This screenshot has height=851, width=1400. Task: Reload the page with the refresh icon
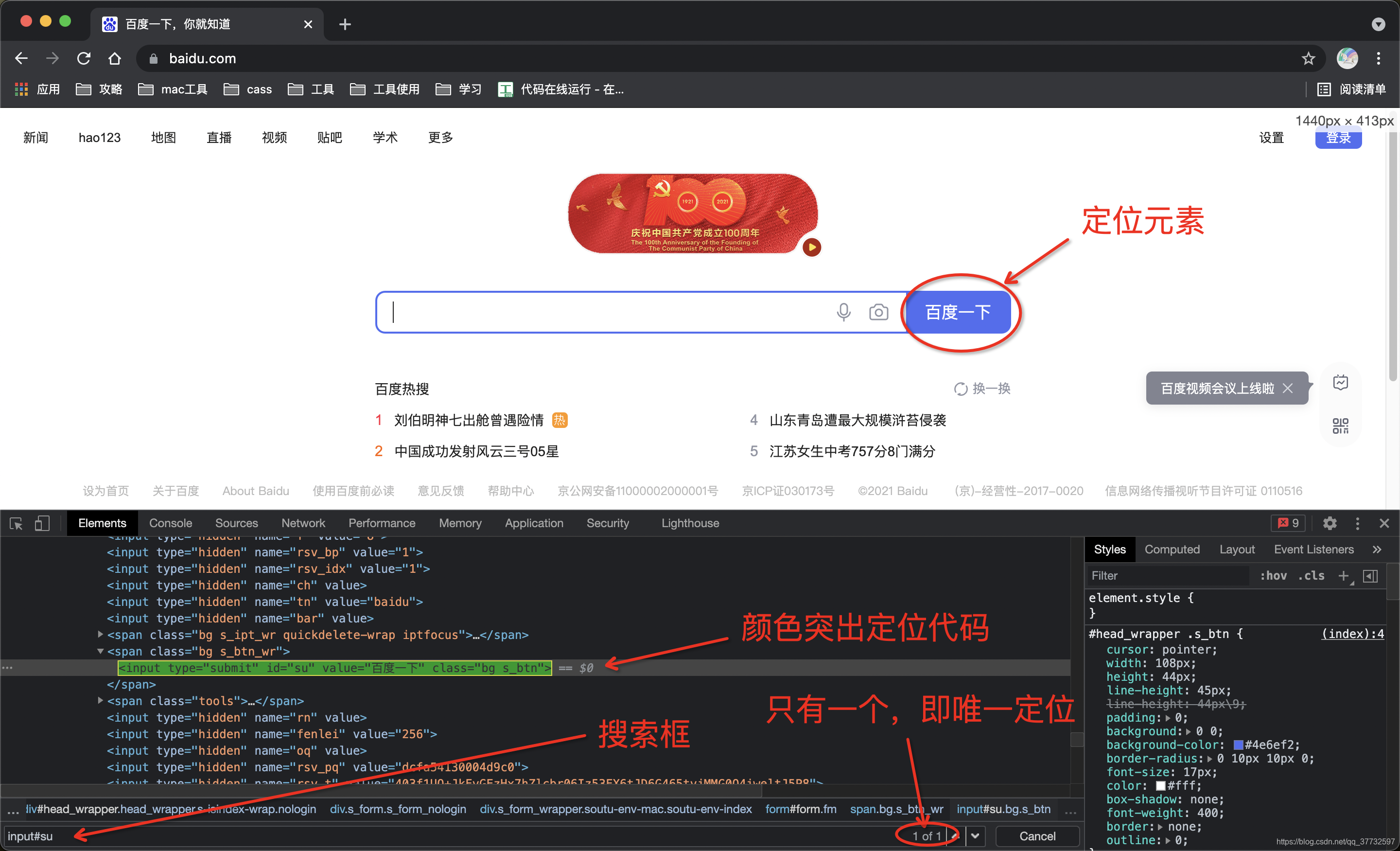[x=84, y=58]
